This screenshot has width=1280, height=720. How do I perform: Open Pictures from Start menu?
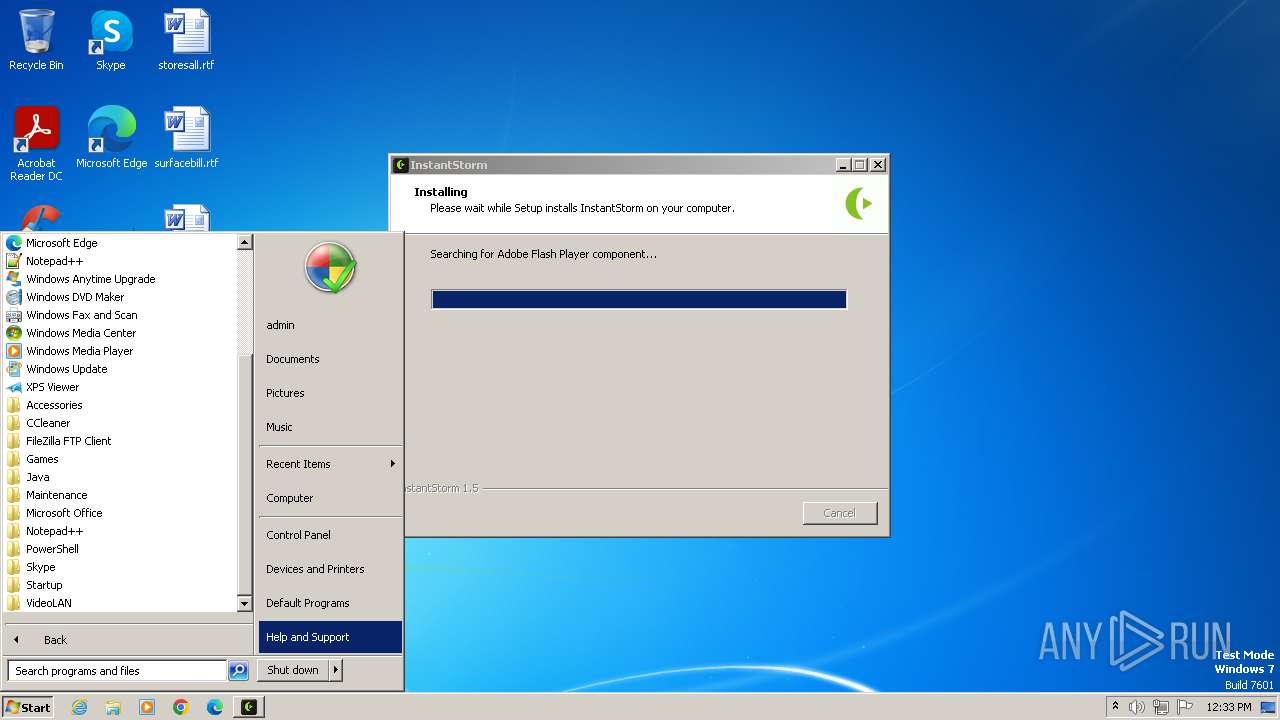[x=330, y=393]
